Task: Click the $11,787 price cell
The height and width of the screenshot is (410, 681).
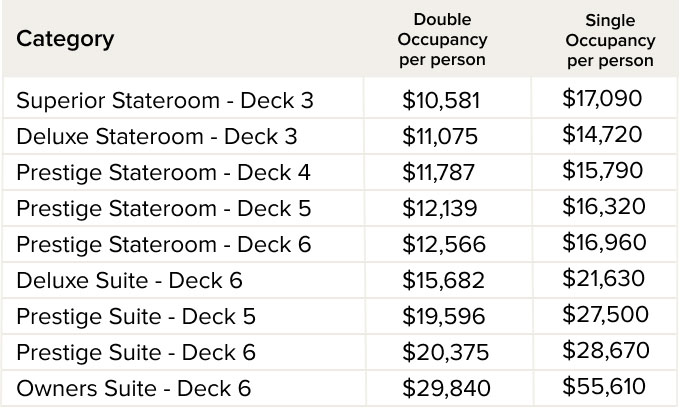Action: [440, 172]
